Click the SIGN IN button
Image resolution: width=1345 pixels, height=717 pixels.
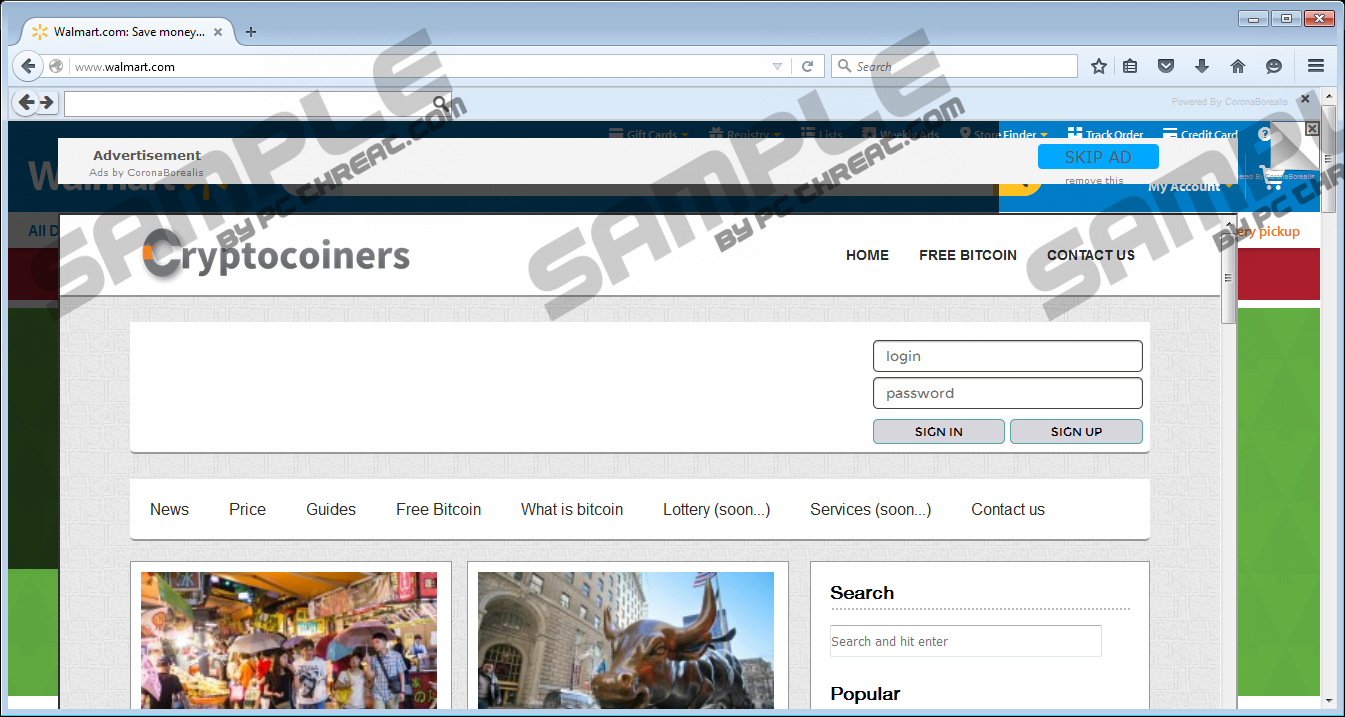[x=938, y=432]
